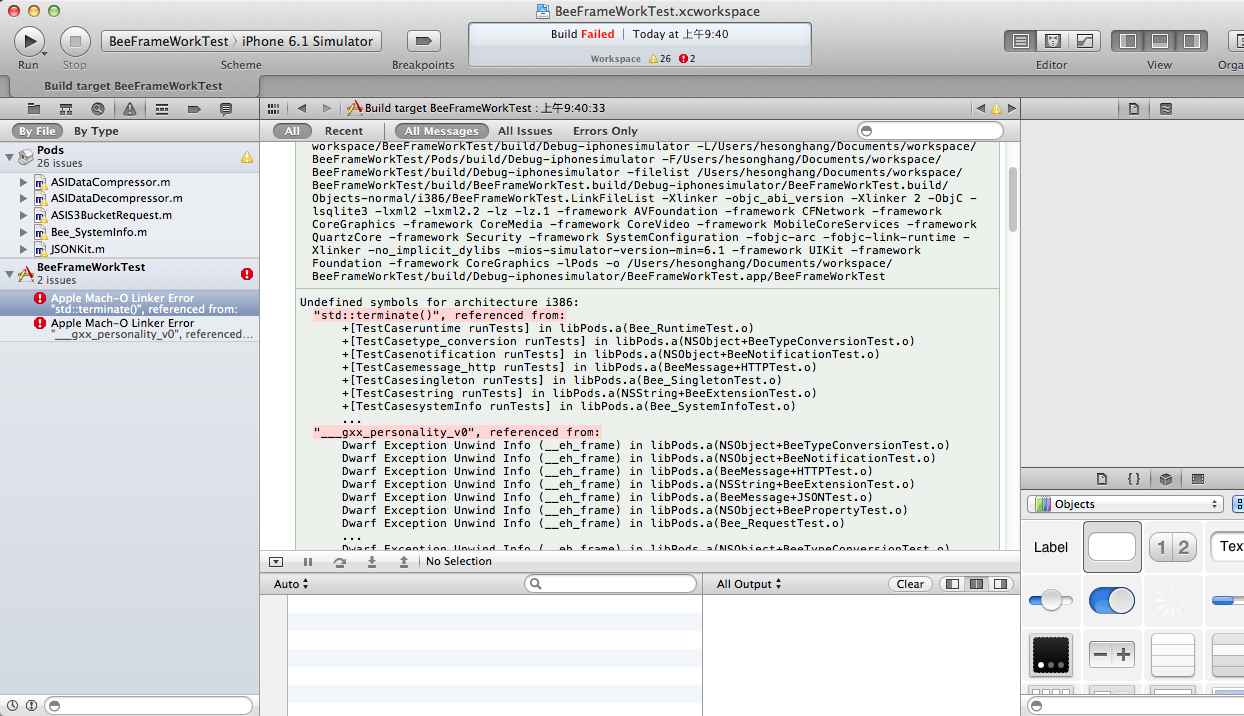Collapse the Pods issues group
Screen dimensions: 1244x716
click(x=10, y=156)
